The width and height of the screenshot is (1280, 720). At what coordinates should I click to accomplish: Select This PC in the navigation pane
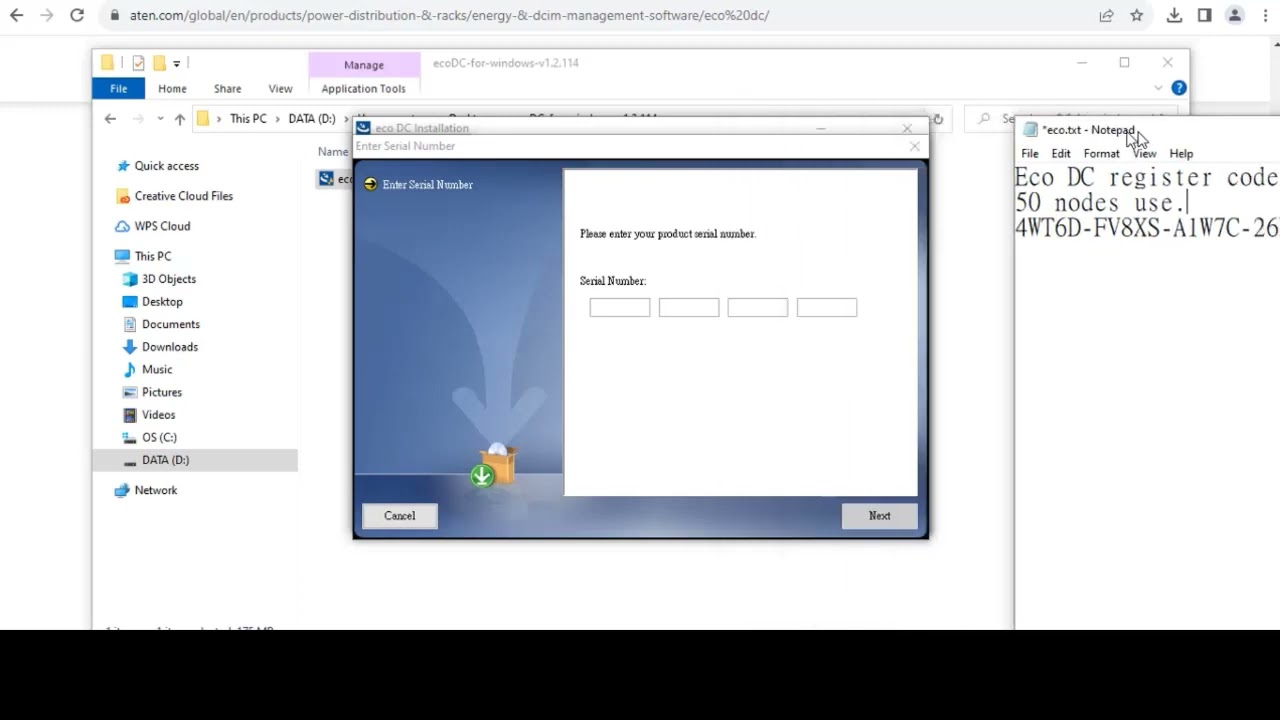click(152, 256)
